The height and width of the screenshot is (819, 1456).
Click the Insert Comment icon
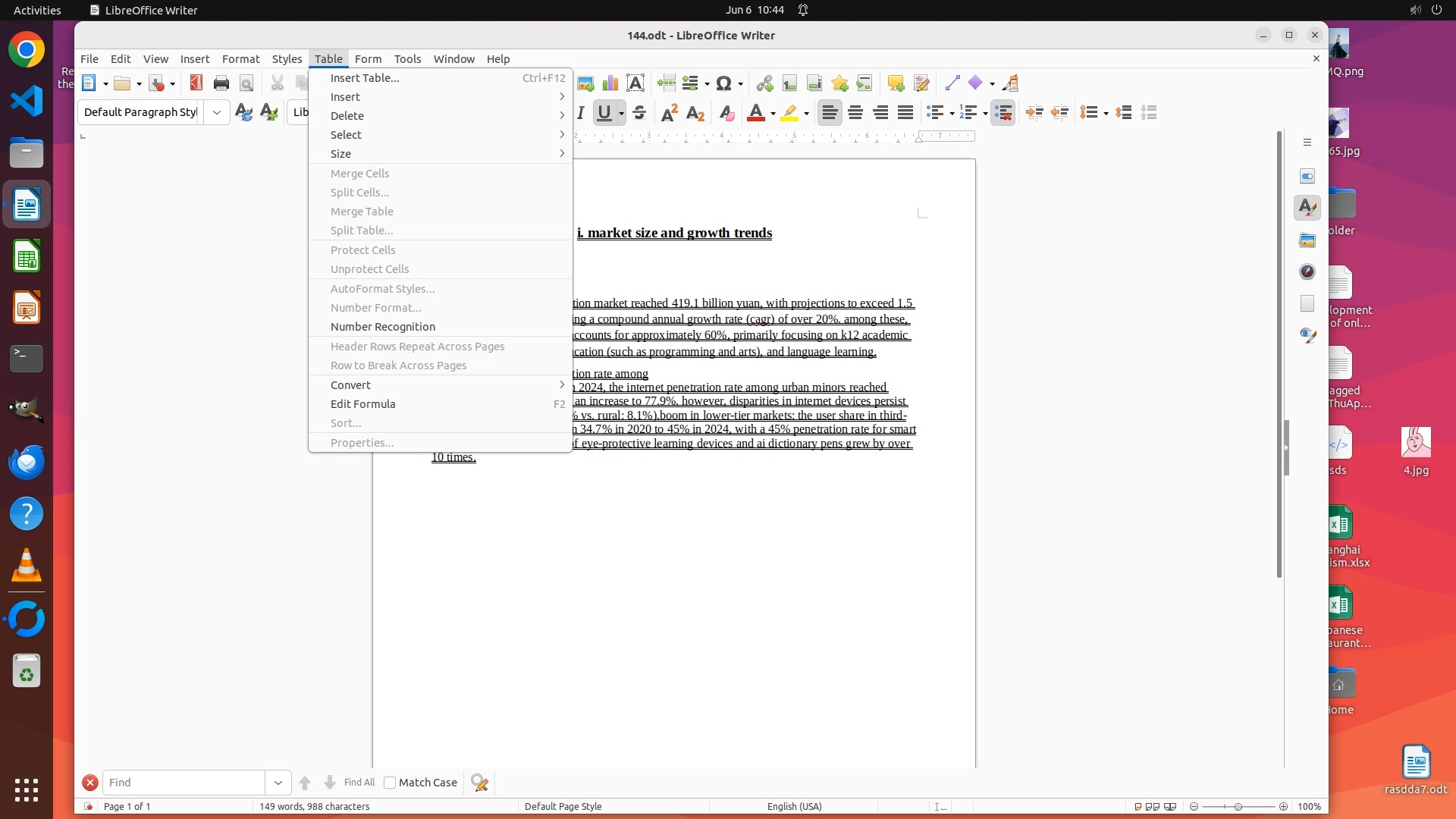click(x=896, y=83)
